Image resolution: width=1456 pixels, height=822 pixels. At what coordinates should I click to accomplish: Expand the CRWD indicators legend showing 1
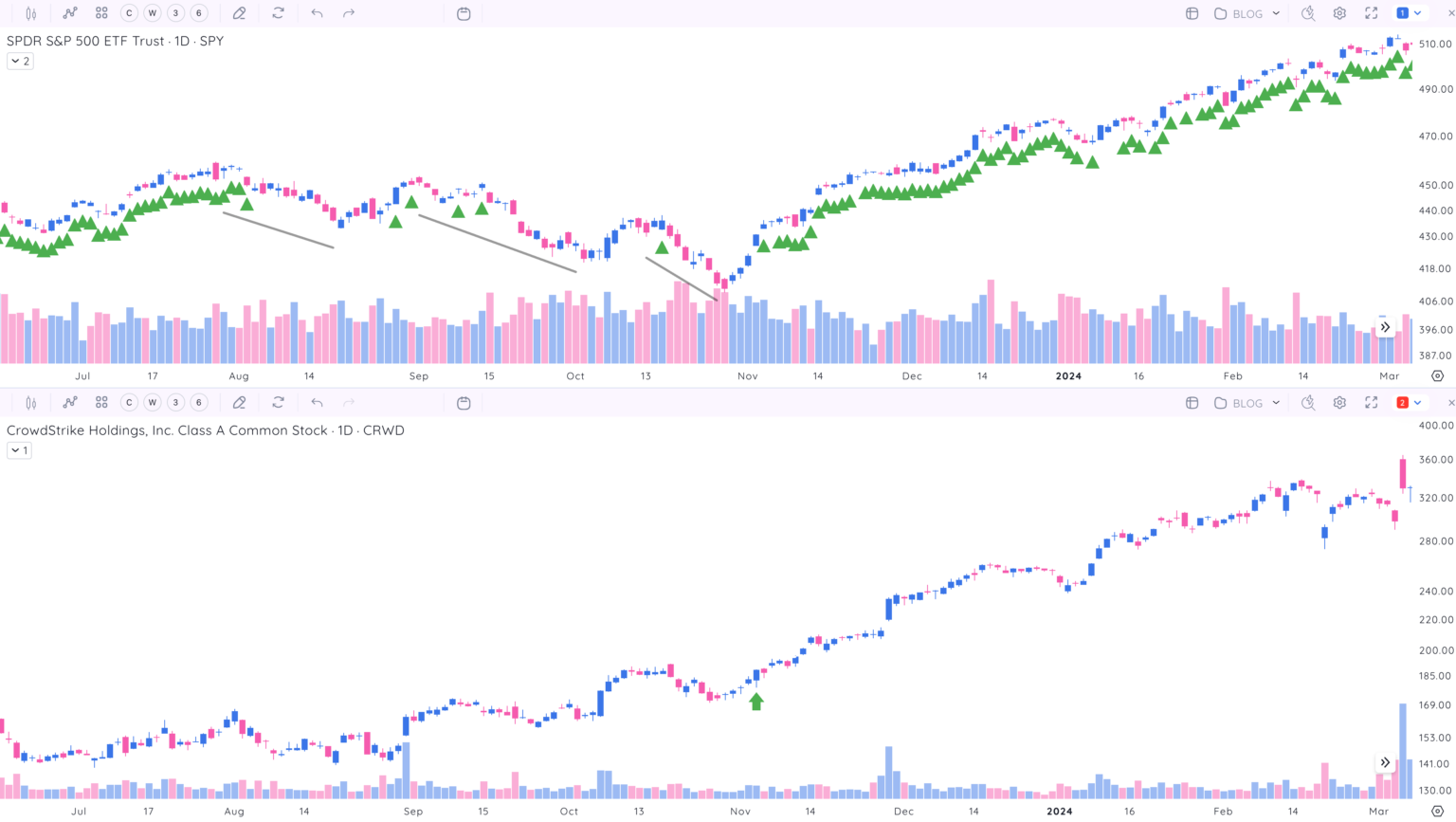20,450
